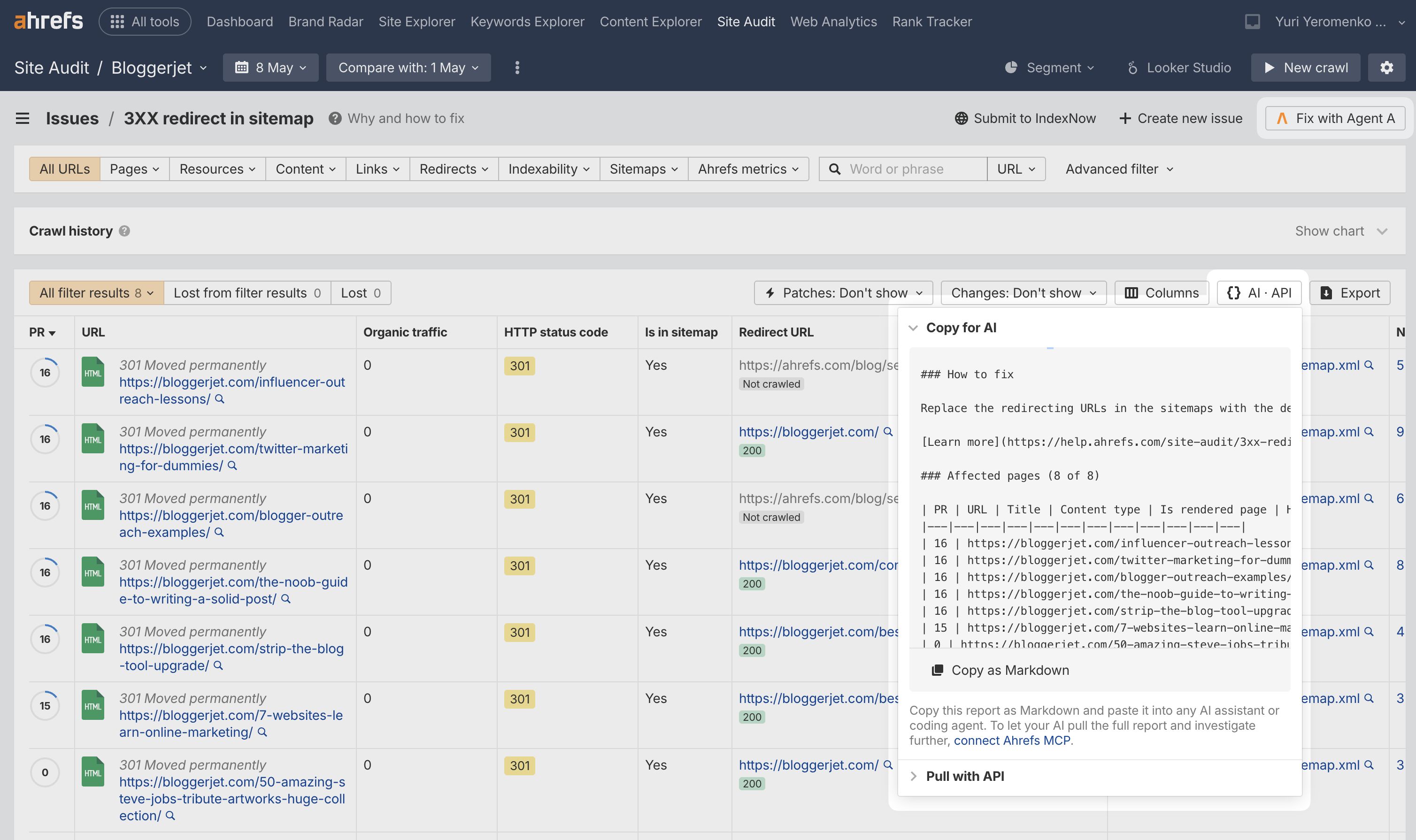Open Keywords Explorer in top navigation
The width and height of the screenshot is (1416, 840).
(527, 22)
